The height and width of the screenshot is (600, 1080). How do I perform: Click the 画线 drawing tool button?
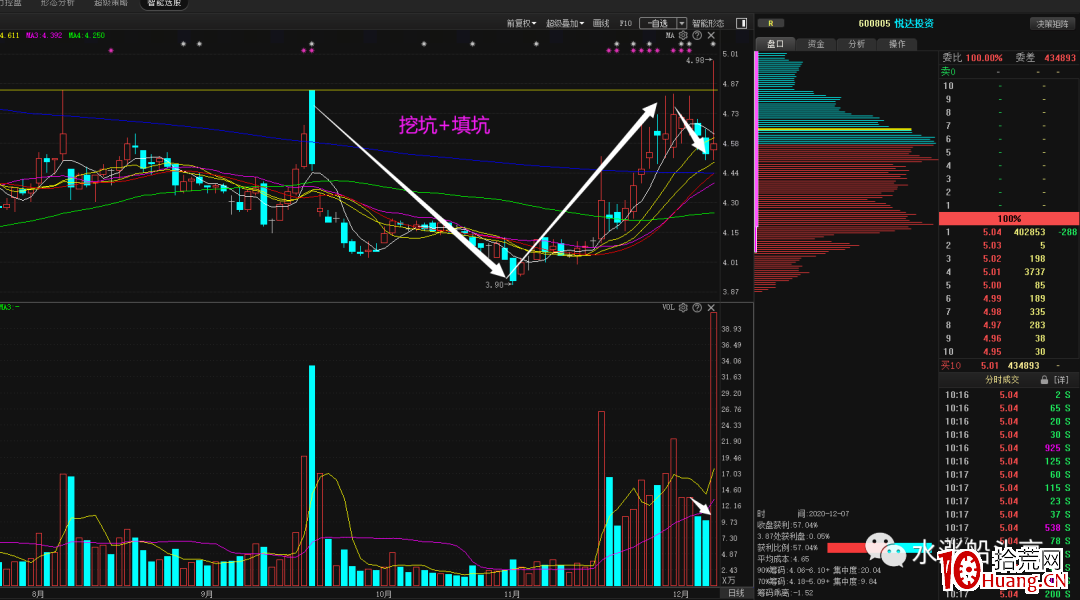[x=601, y=23]
